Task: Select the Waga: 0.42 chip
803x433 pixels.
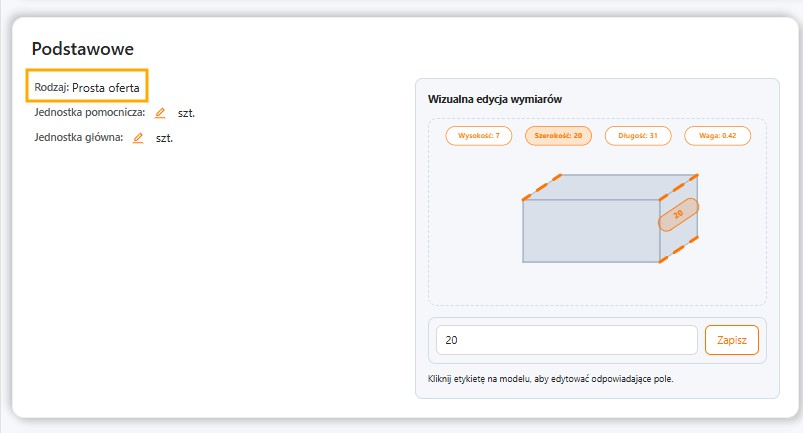Action: point(717,135)
